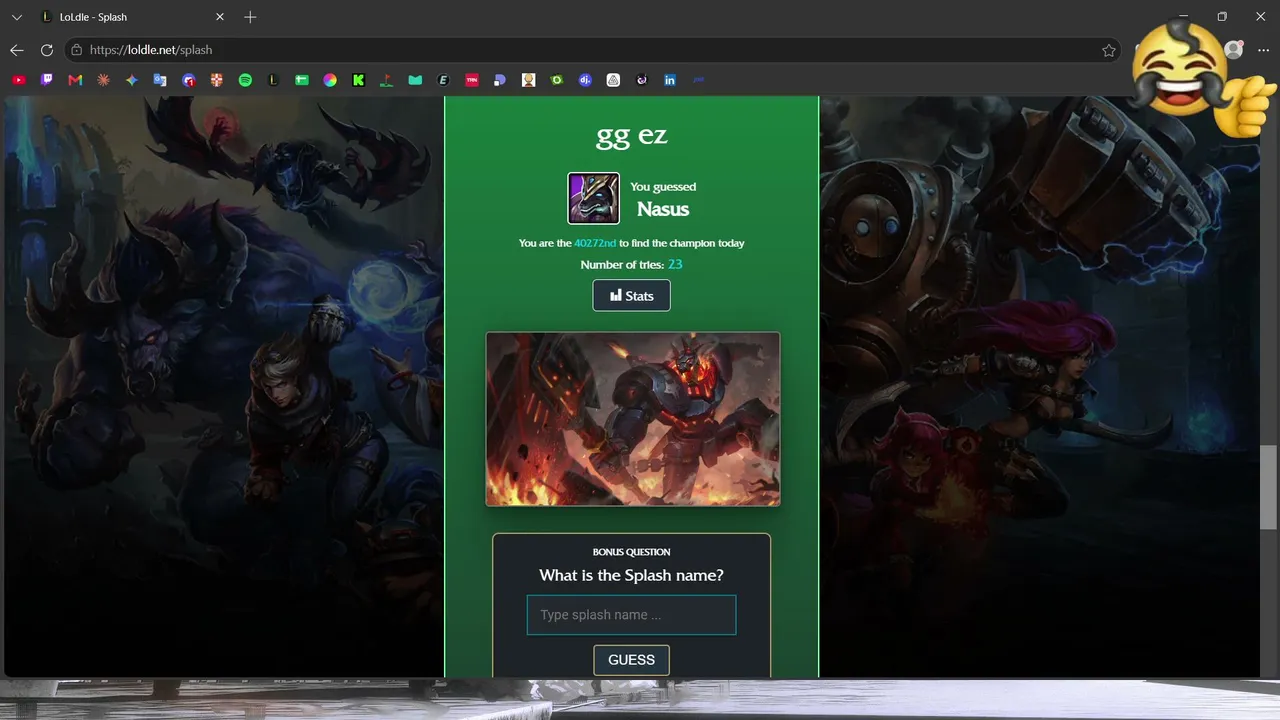This screenshot has width=1280, height=720.
Task: Click the page vertical scrollbar thumb
Action: coord(1269,487)
